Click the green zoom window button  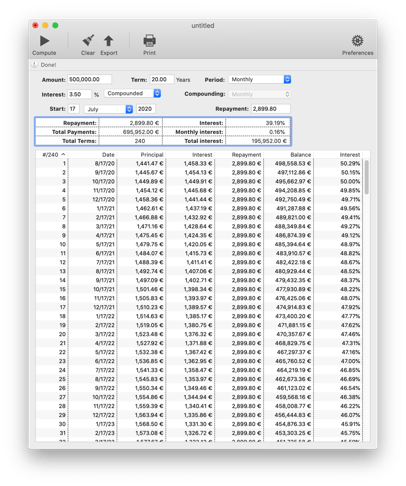tap(55, 25)
